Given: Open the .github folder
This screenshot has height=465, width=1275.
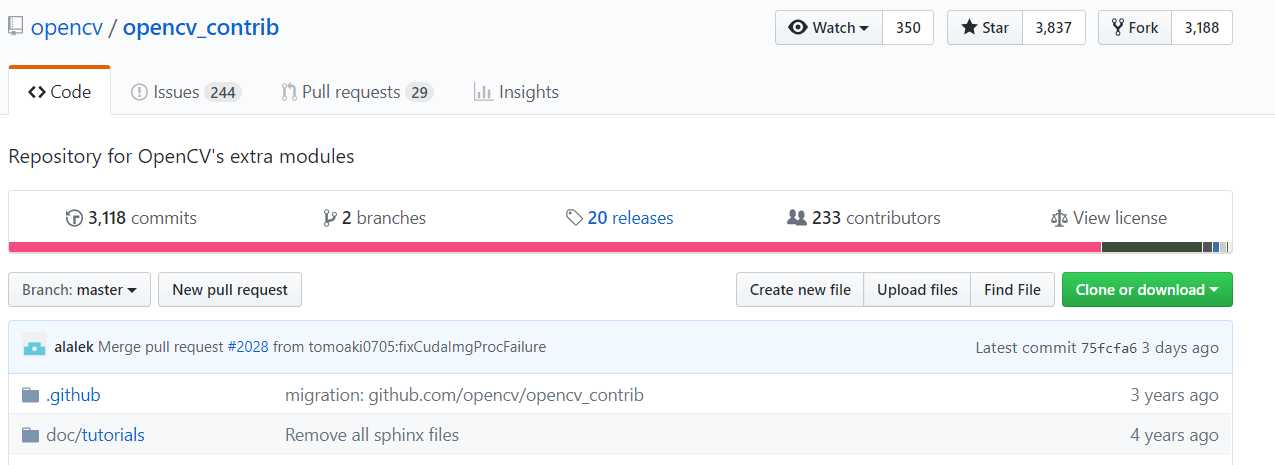Looking at the screenshot, I should point(73,395).
